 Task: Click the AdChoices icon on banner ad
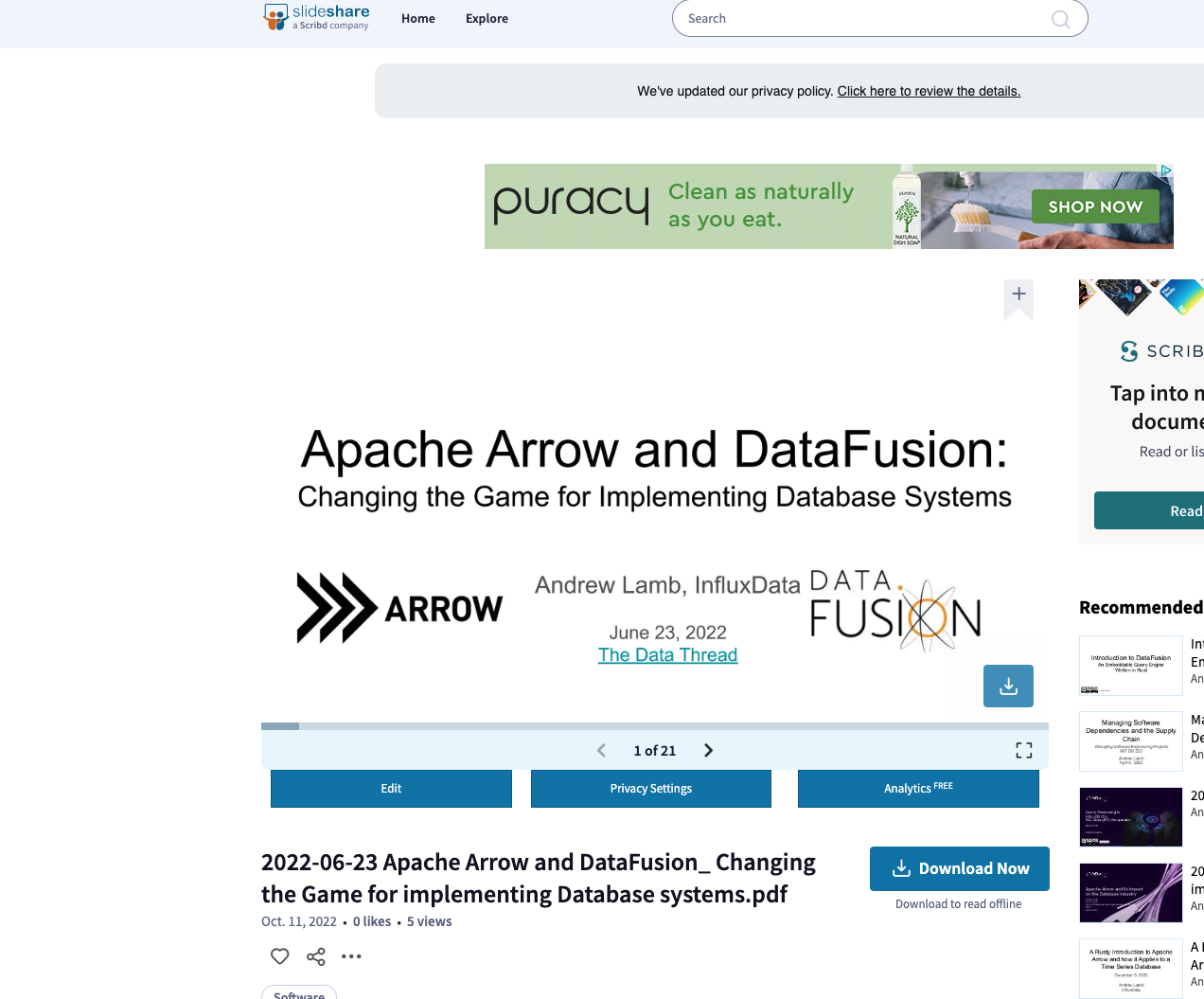1166,170
